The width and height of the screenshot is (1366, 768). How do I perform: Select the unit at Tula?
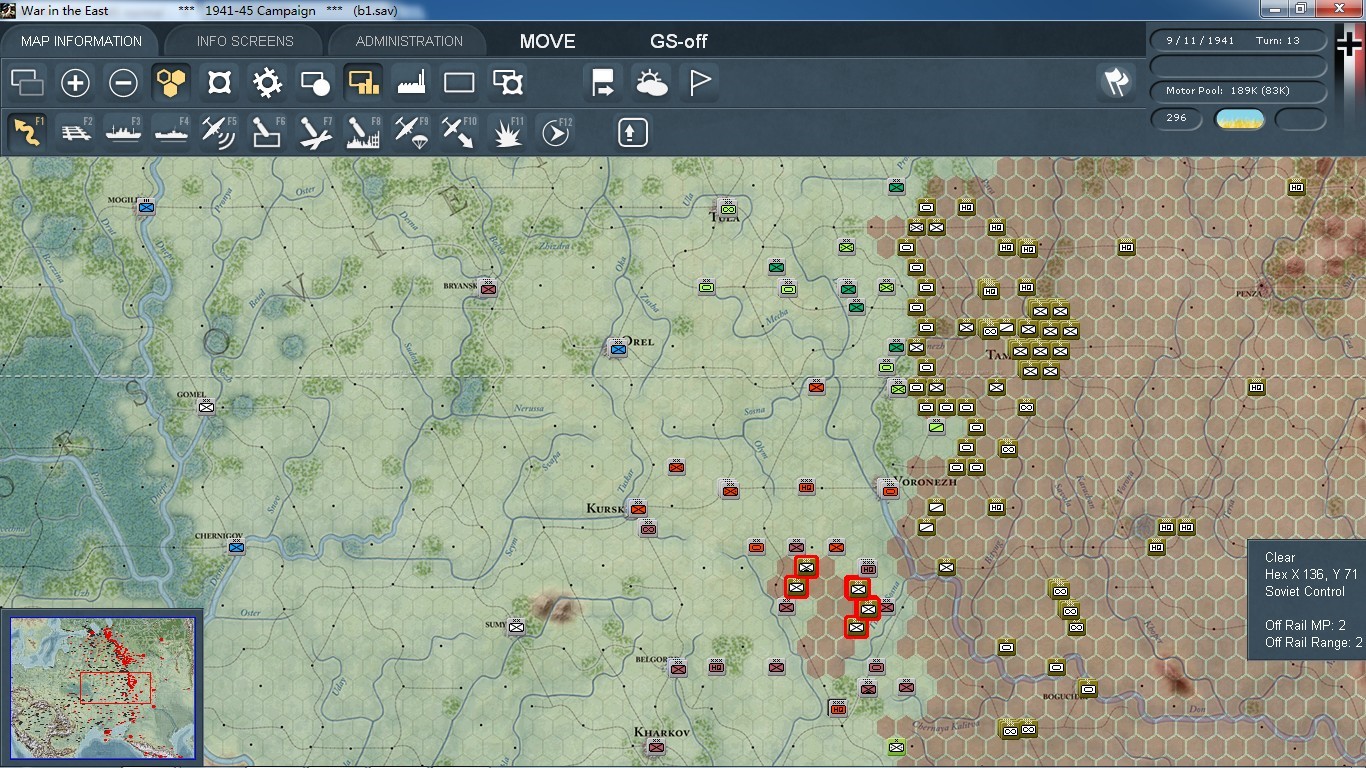click(727, 208)
